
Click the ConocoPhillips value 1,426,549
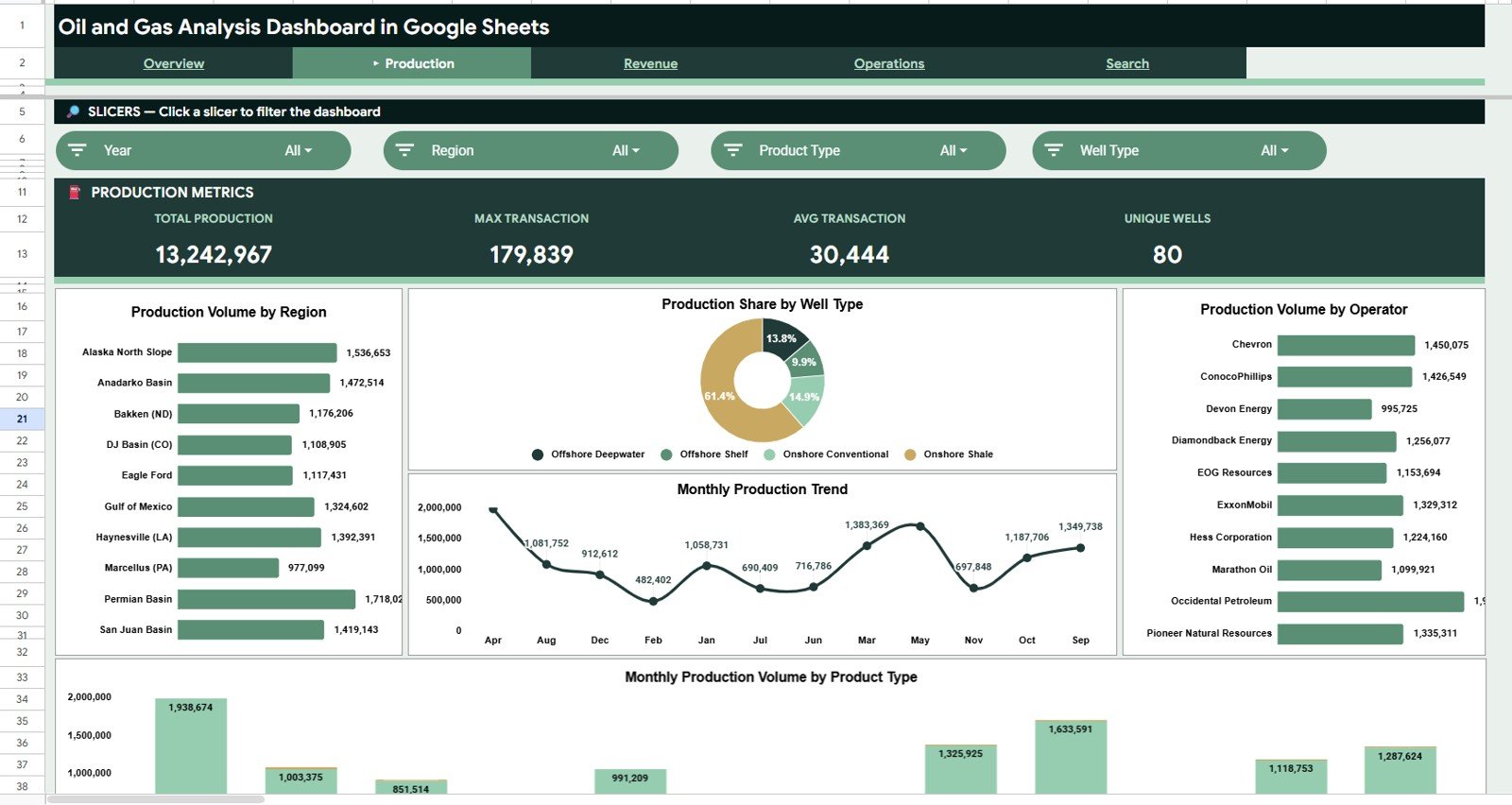[x=1445, y=377]
